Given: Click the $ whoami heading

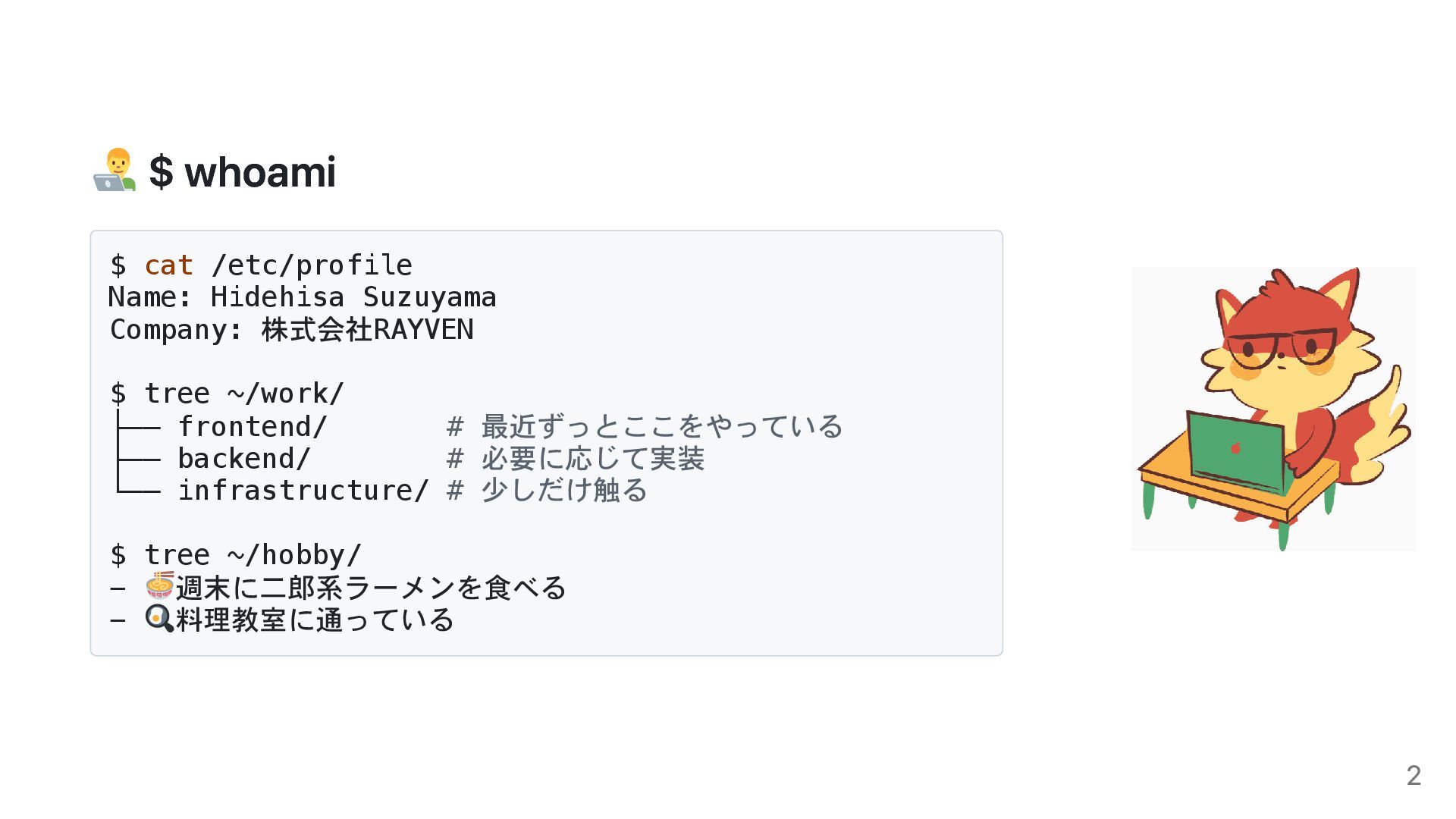Looking at the screenshot, I should pos(242,171).
